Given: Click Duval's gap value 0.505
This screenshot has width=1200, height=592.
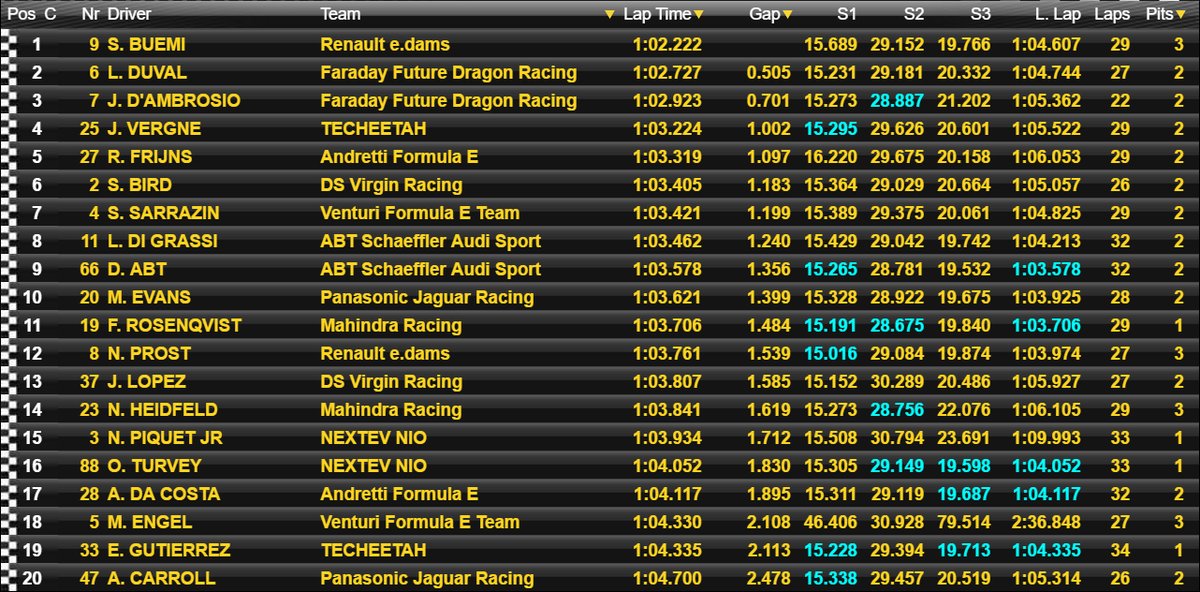Looking at the screenshot, I should point(769,72).
